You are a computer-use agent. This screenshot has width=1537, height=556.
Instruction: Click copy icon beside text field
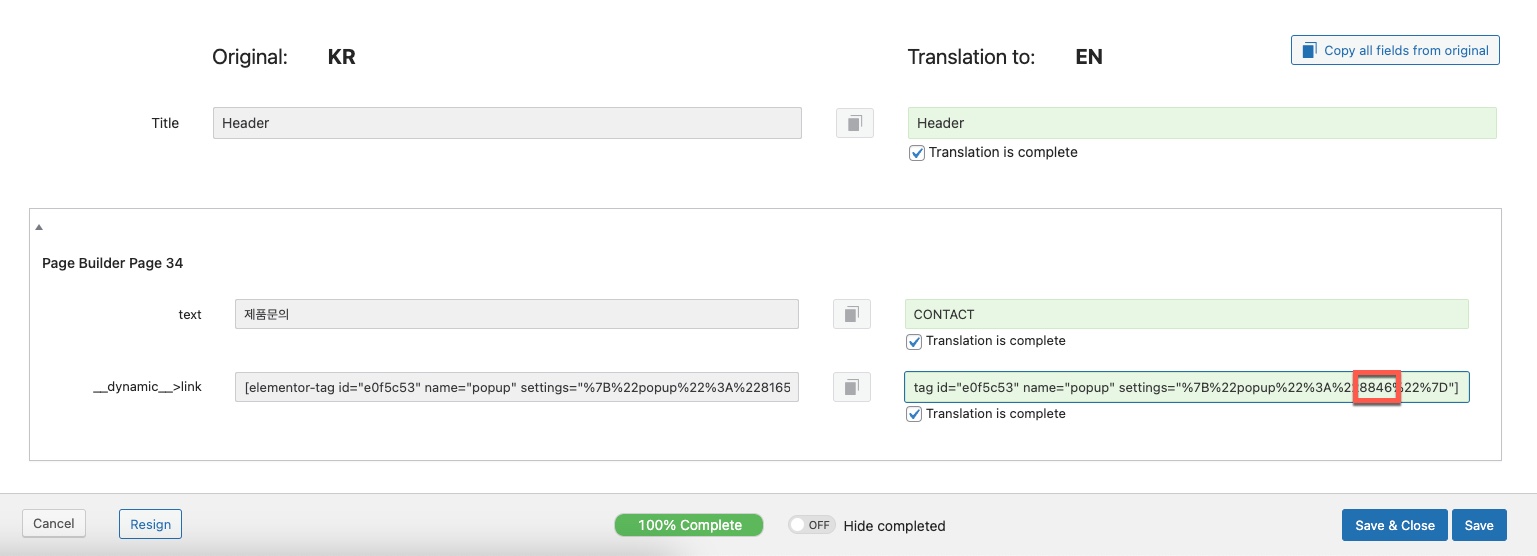click(851, 314)
